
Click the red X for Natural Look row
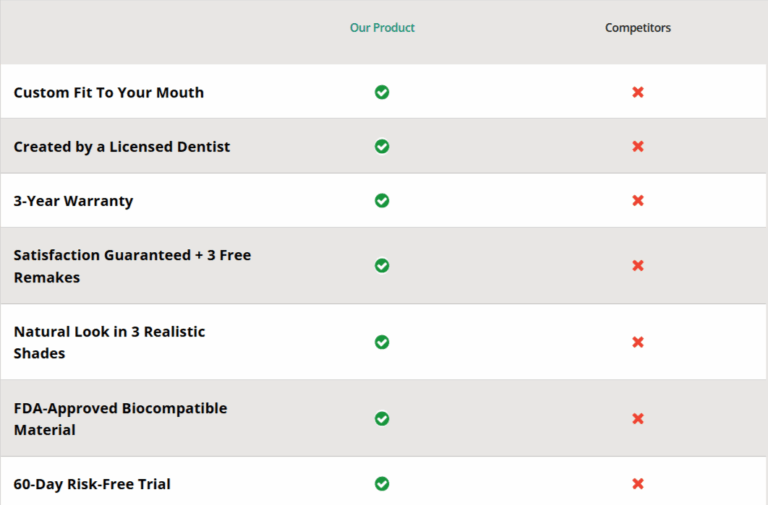click(x=638, y=342)
